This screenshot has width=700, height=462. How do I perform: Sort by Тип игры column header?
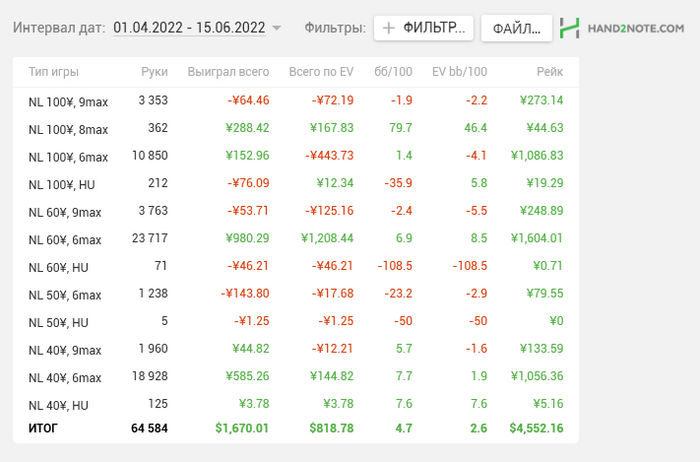54,72
